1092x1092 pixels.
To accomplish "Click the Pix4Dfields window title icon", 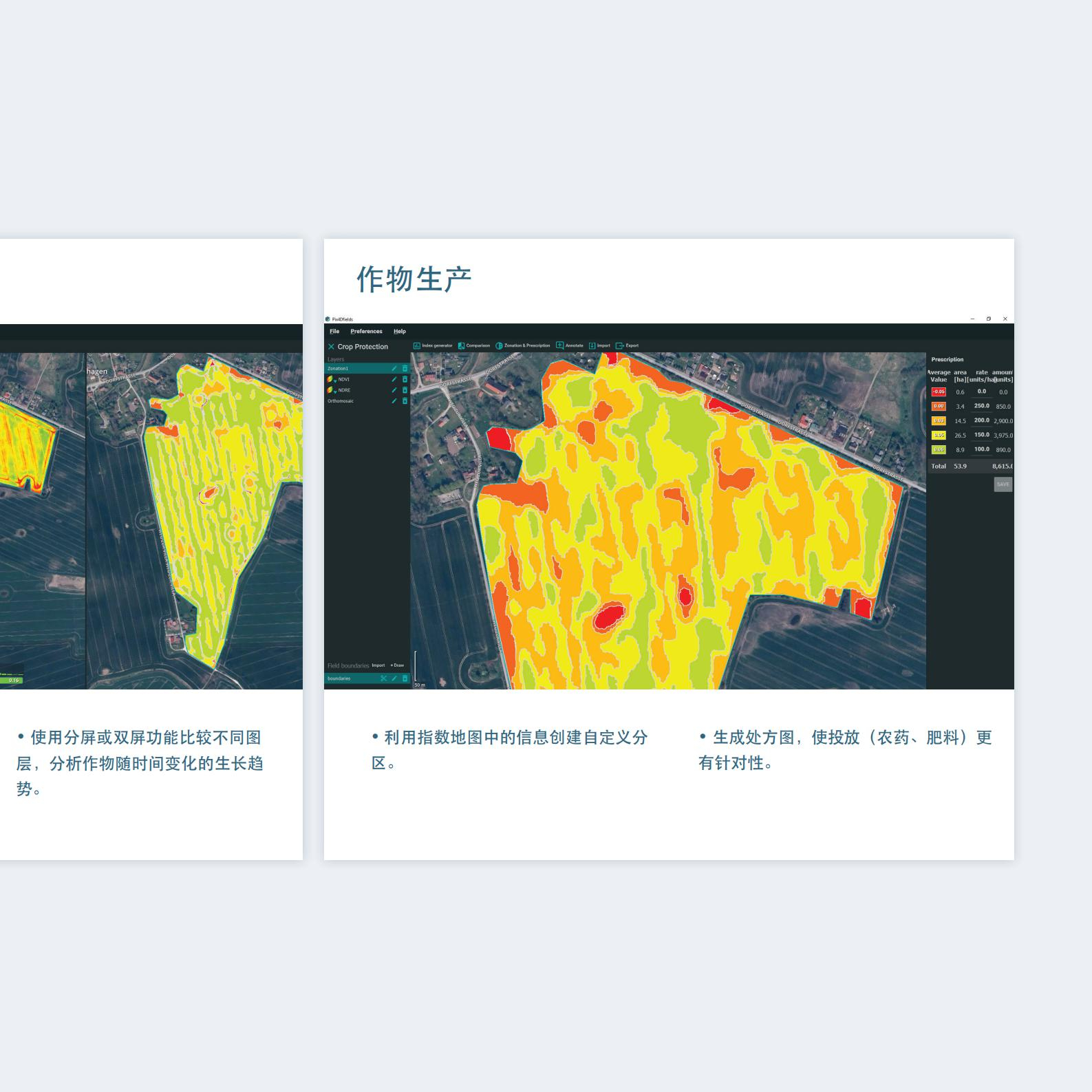I will (328, 319).
